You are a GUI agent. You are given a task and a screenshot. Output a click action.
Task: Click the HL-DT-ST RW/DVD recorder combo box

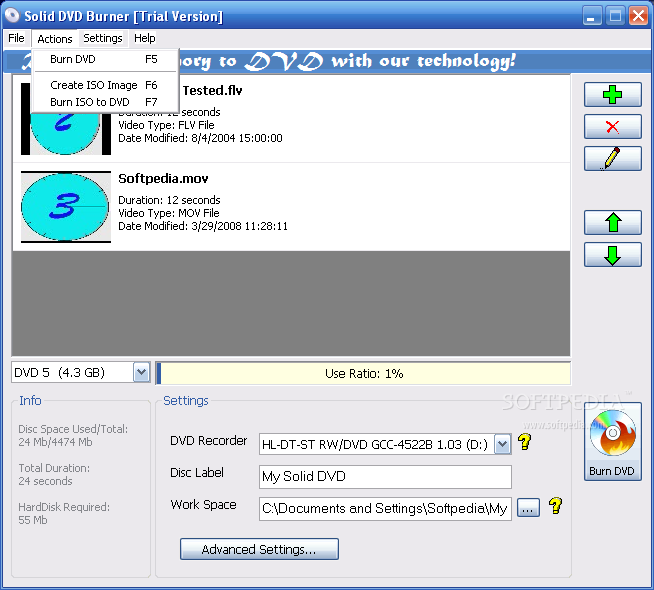tap(385, 444)
